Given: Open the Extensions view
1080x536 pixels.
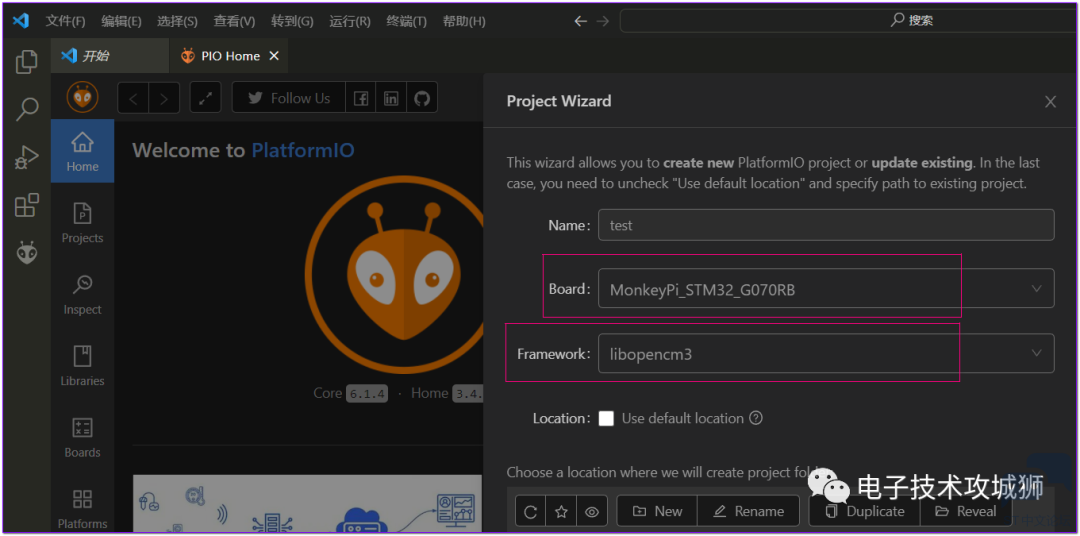Looking at the screenshot, I should click(26, 205).
